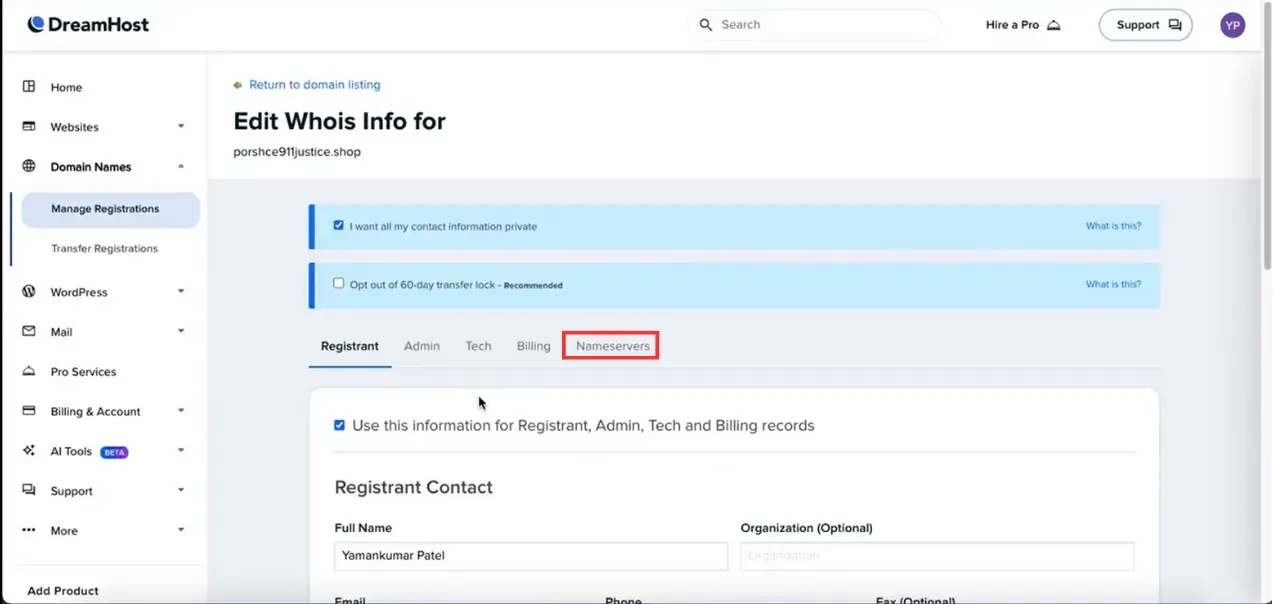Image resolution: width=1273 pixels, height=605 pixels.
Task: Expand the WordPress menu arrow
Action: pyautogui.click(x=181, y=292)
